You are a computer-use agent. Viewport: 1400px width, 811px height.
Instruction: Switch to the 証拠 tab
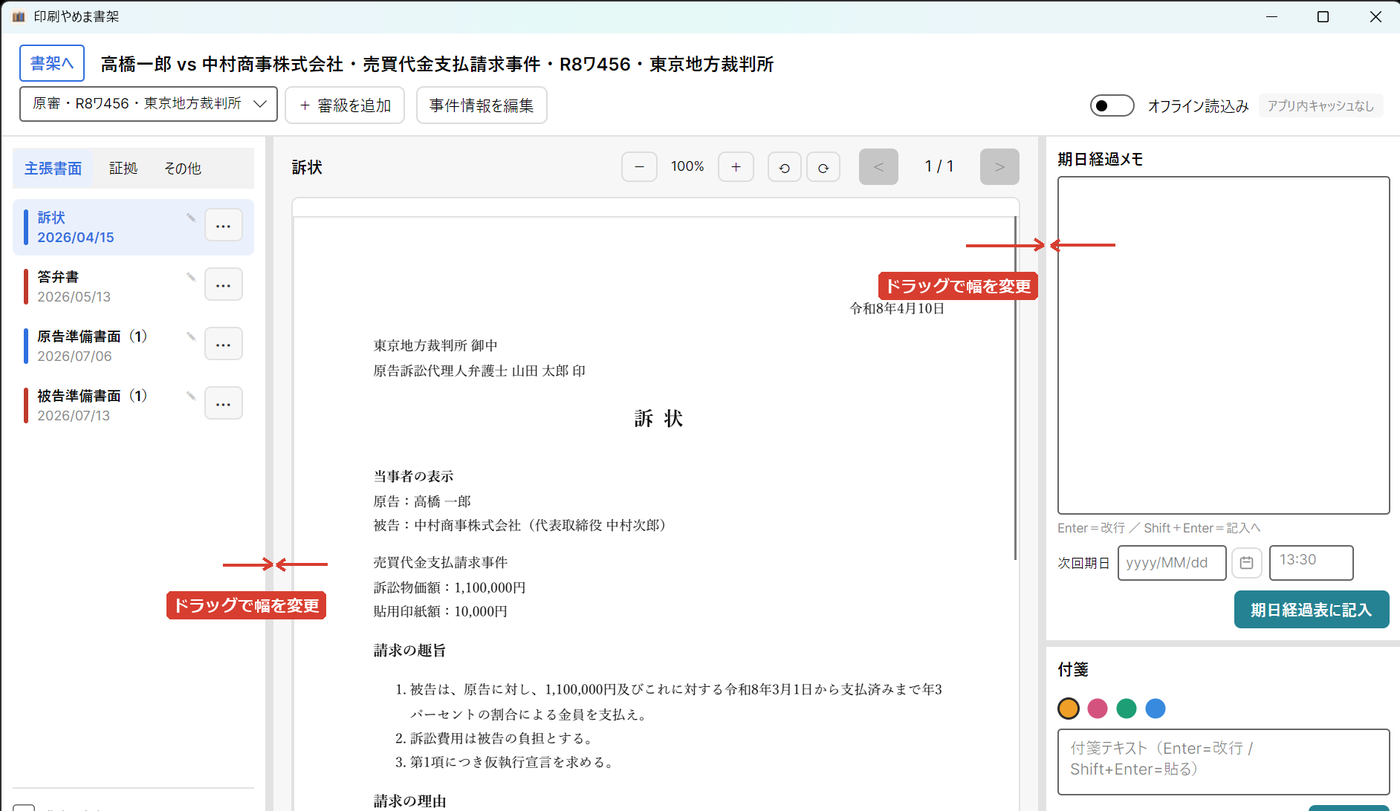pos(123,168)
